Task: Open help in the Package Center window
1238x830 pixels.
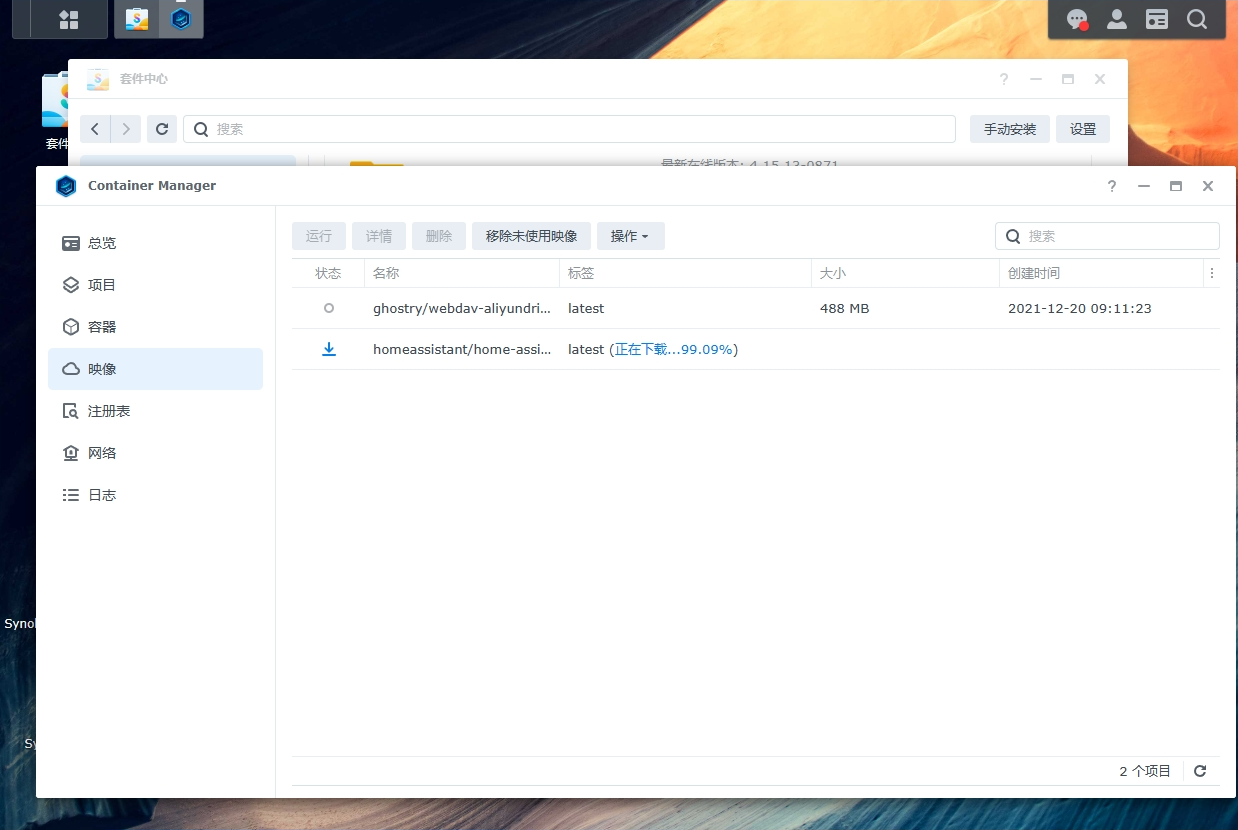Action: tap(1004, 79)
